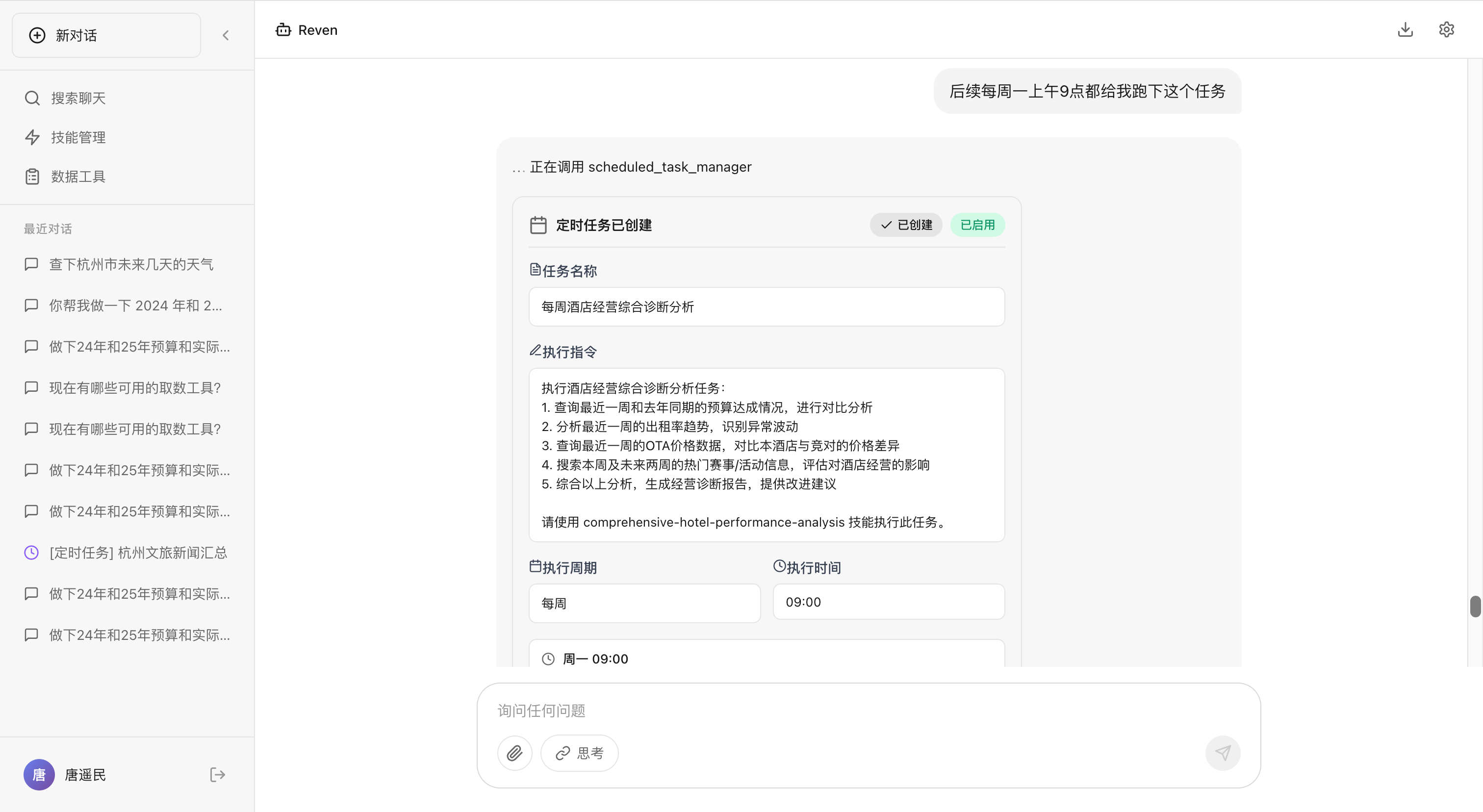Open the 每周 execution cycle dropdown
Image resolution: width=1483 pixels, height=812 pixels.
tap(645, 603)
